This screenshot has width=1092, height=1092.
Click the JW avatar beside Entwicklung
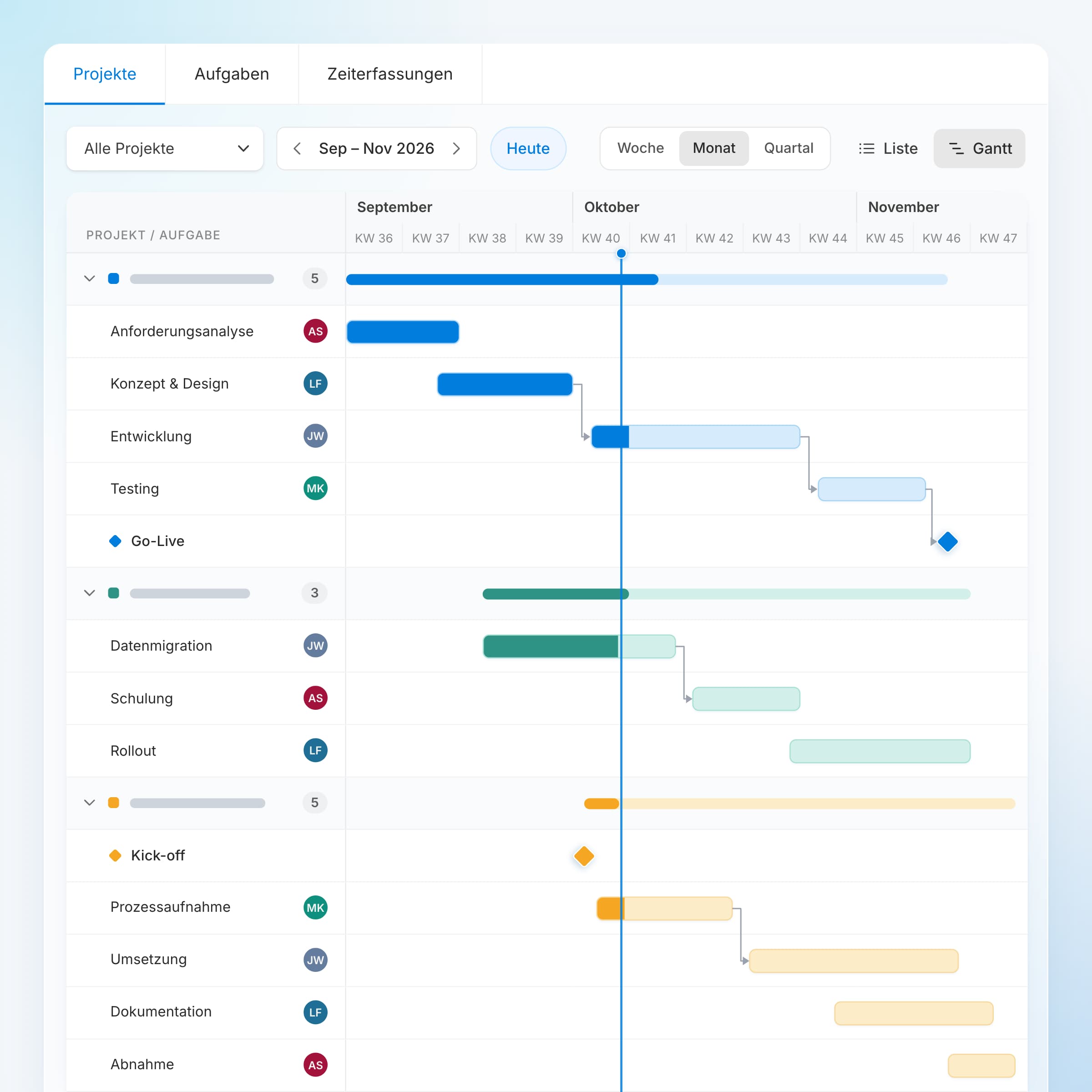(315, 436)
